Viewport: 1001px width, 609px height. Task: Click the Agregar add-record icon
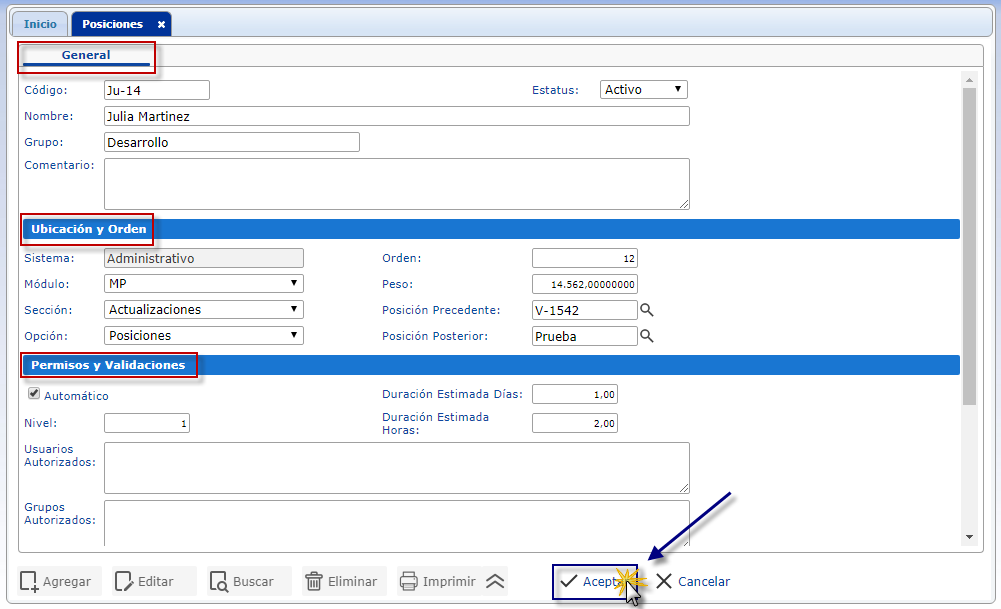point(30,582)
